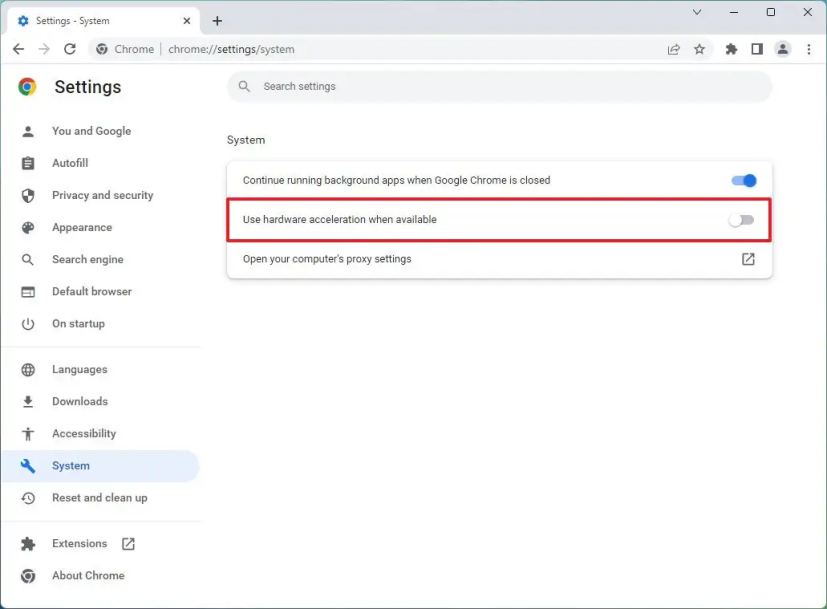Click the Chrome site info chip in the address bar
Image resolution: width=827 pixels, height=609 pixels.
pyautogui.click(x=126, y=49)
